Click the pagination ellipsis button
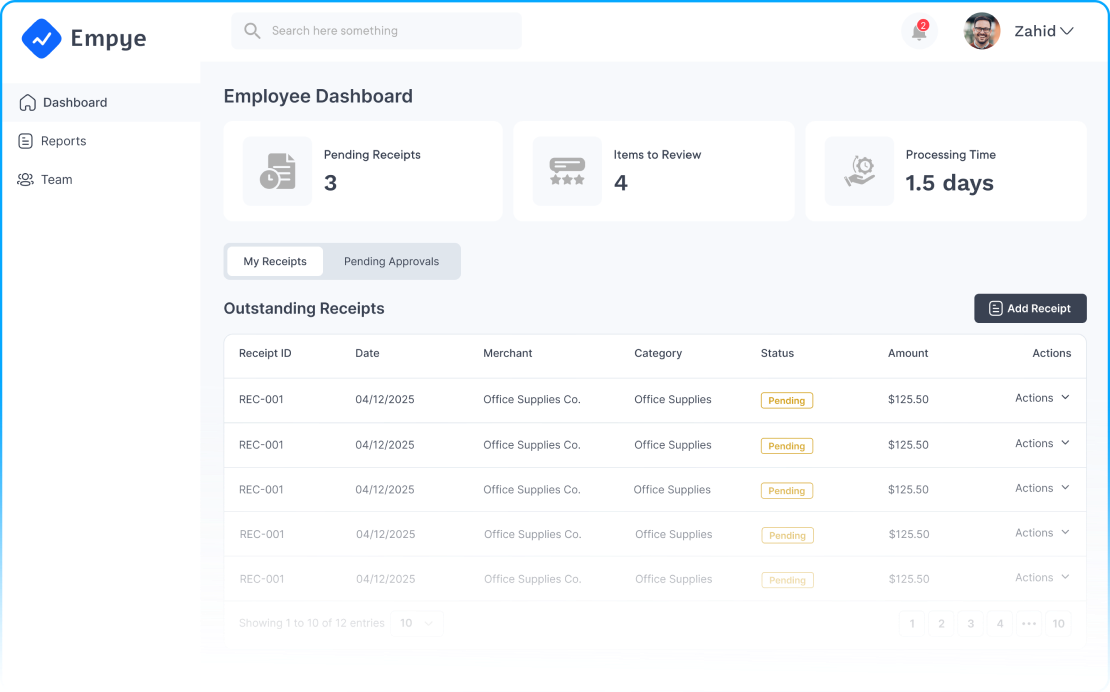 [x=1029, y=623]
